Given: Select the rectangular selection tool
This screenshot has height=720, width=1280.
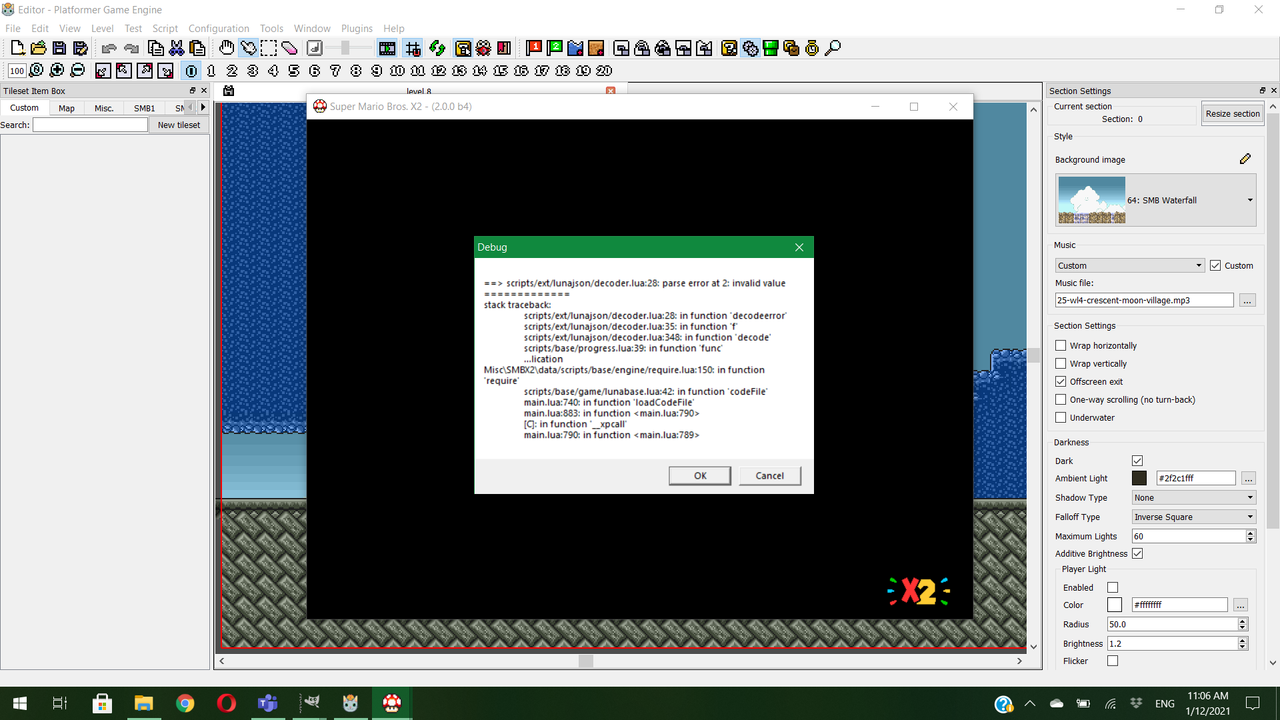Looking at the screenshot, I should (270, 47).
